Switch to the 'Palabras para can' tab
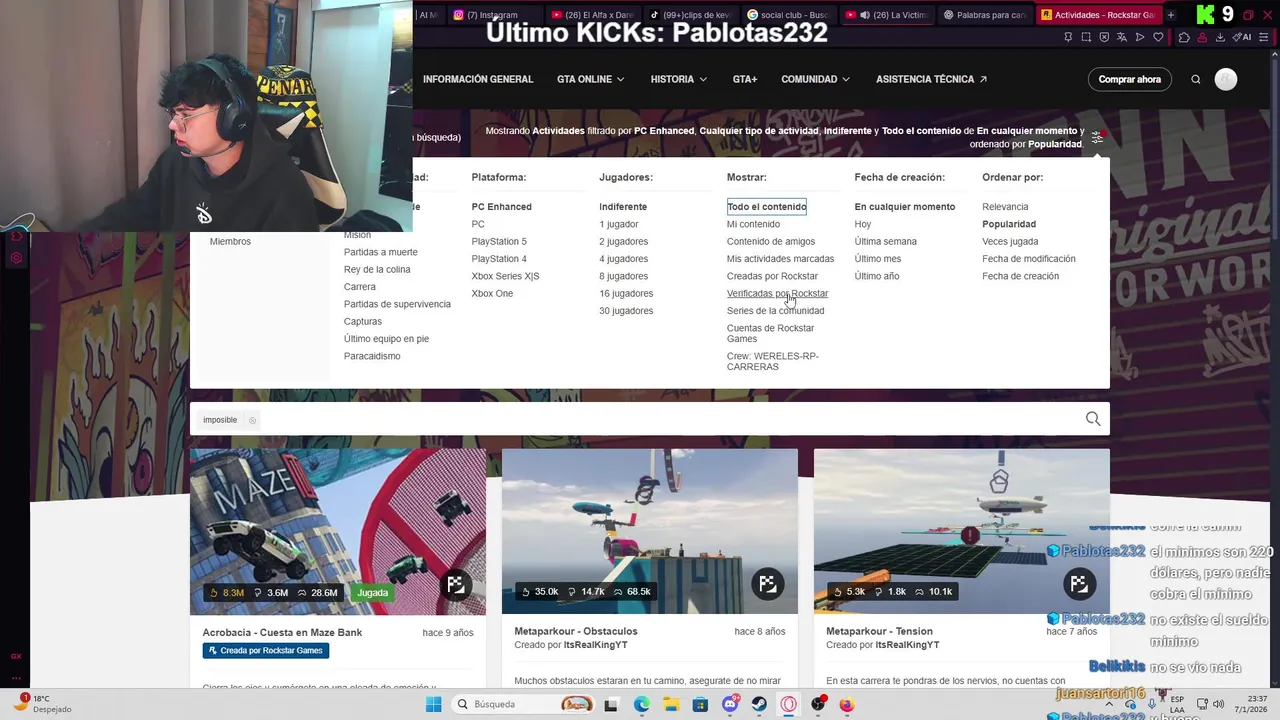 985,15
